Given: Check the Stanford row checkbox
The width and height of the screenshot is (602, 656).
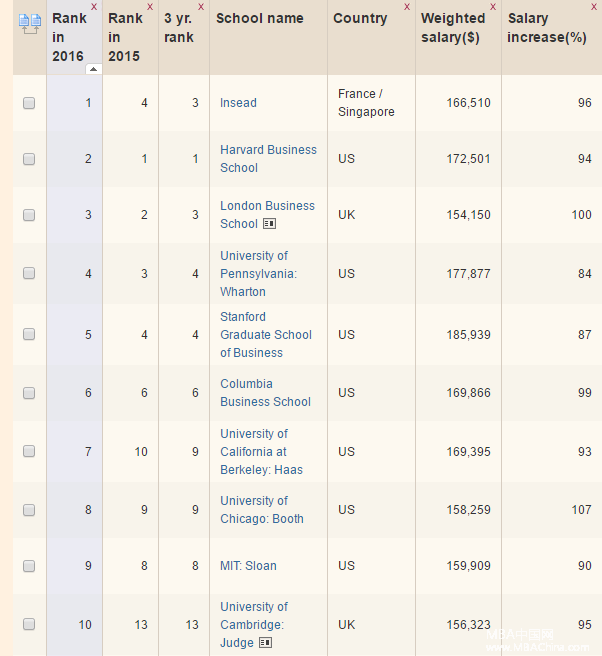Looking at the screenshot, I should [x=29, y=334].
